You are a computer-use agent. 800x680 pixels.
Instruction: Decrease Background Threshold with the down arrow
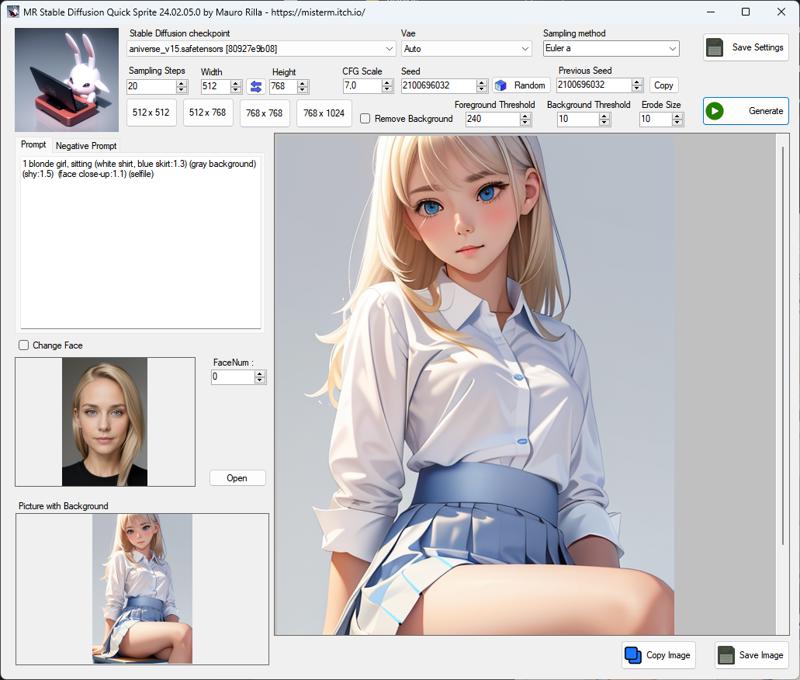605,123
